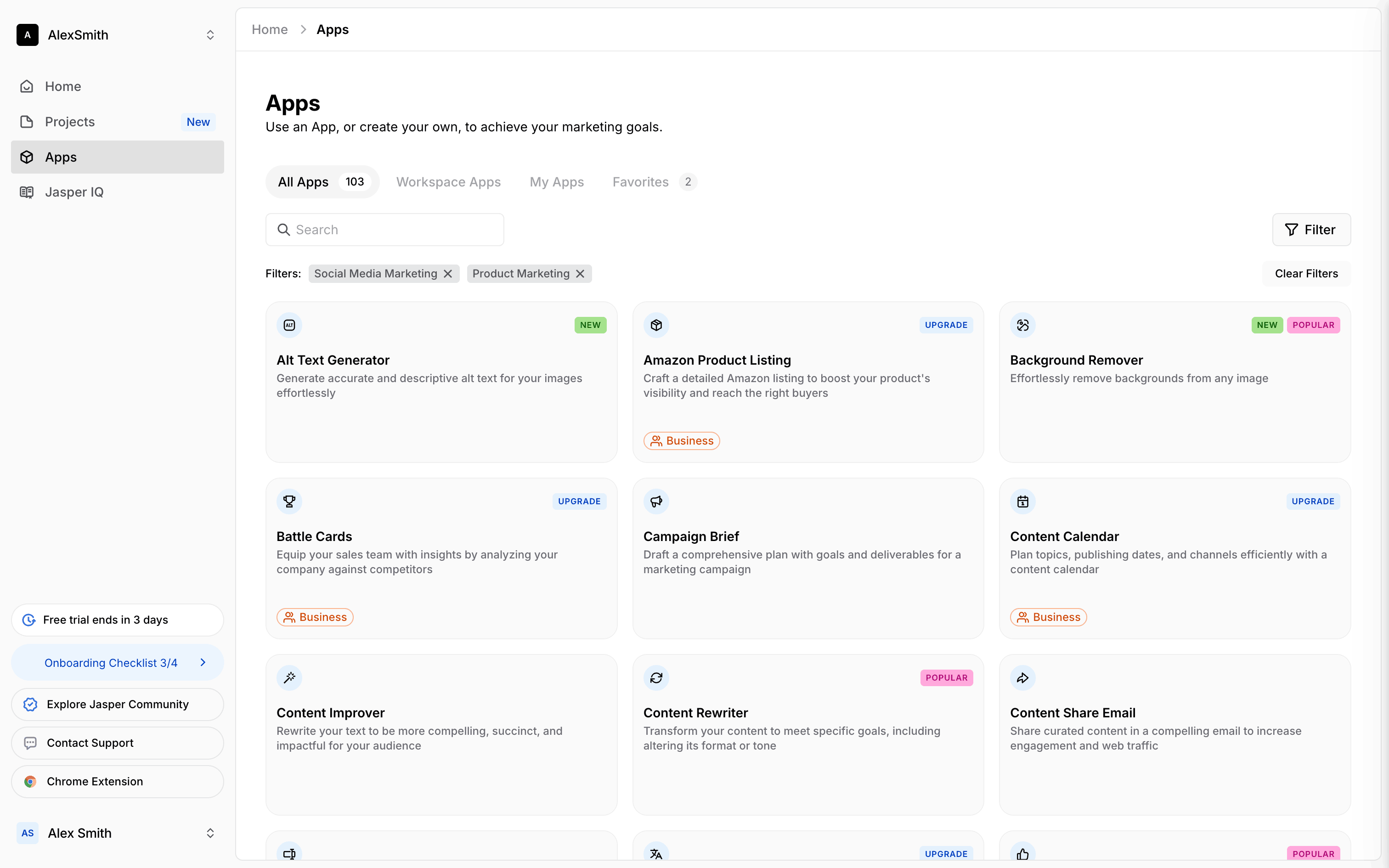Image resolution: width=1389 pixels, height=868 pixels.
Task: Remove the Social Media Marketing filter
Action: tap(448, 274)
